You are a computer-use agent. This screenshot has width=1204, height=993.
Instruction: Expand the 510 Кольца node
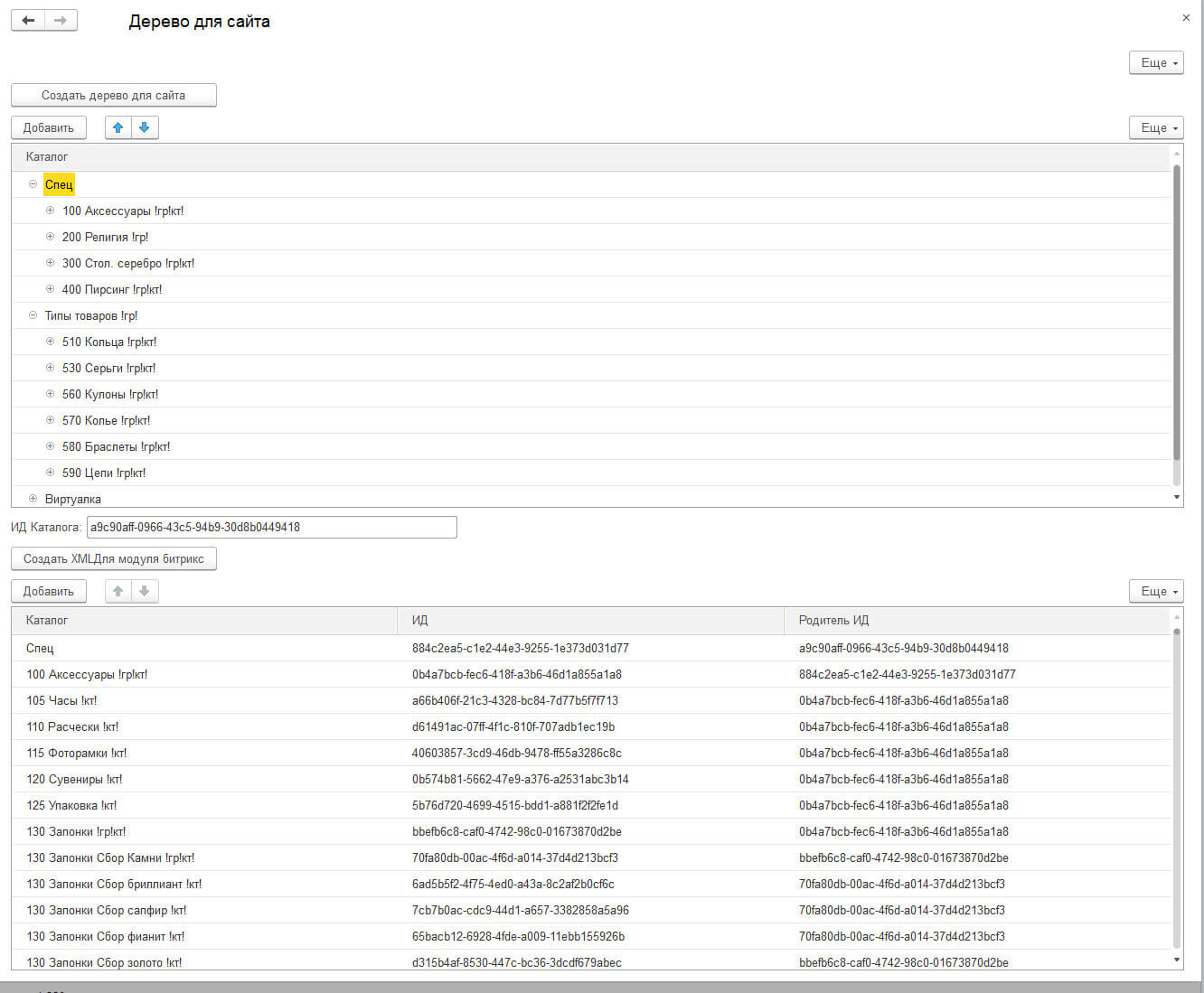tap(51, 342)
